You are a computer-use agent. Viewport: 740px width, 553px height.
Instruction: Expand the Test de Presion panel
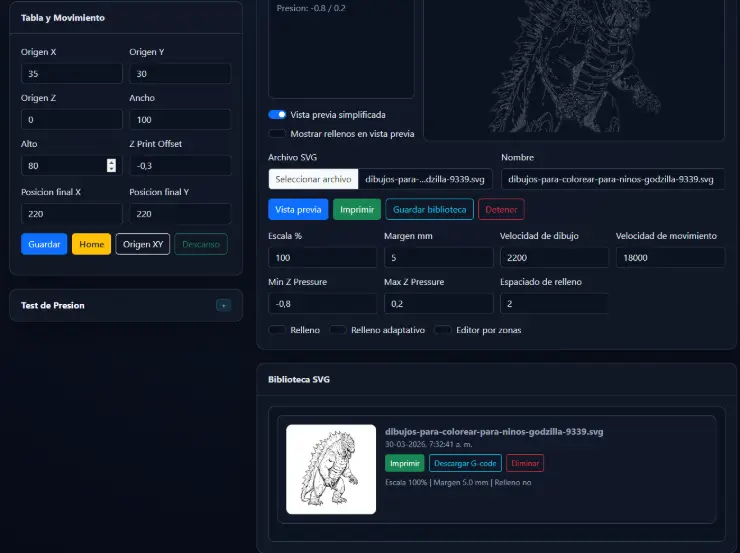[x=224, y=305]
